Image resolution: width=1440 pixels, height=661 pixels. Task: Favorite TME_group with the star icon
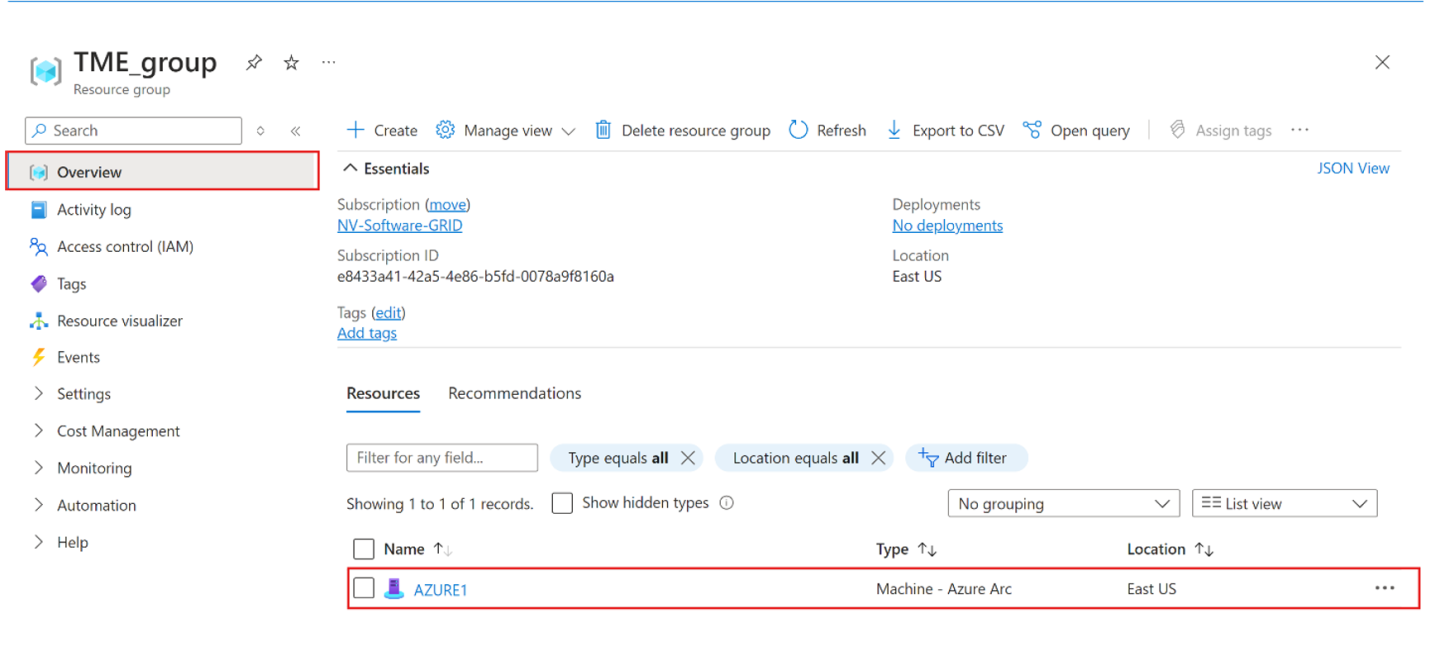pyautogui.click(x=291, y=63)
